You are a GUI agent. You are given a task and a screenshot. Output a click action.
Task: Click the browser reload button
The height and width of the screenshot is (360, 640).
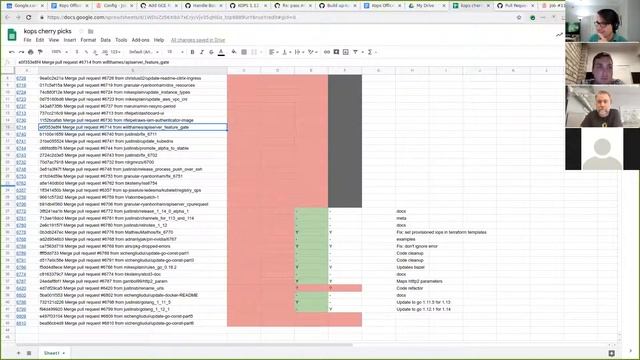29,18
